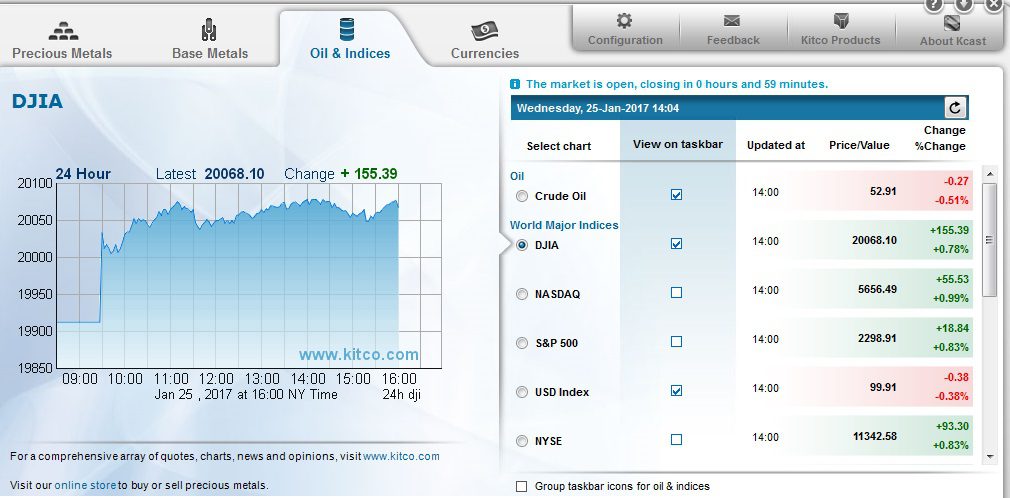
Task: Open the Kitco Products menu item
Action: (841, 30)
